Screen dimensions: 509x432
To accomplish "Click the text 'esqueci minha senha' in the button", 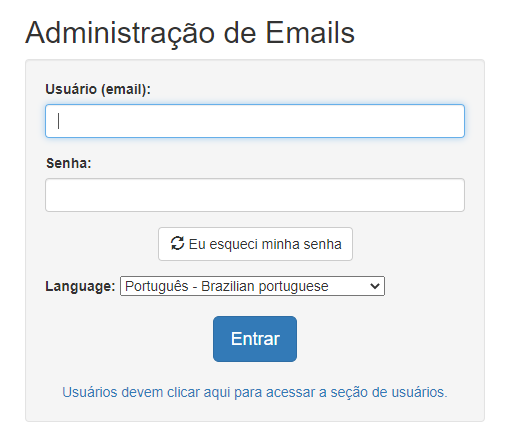I will [x=275, y=244].
